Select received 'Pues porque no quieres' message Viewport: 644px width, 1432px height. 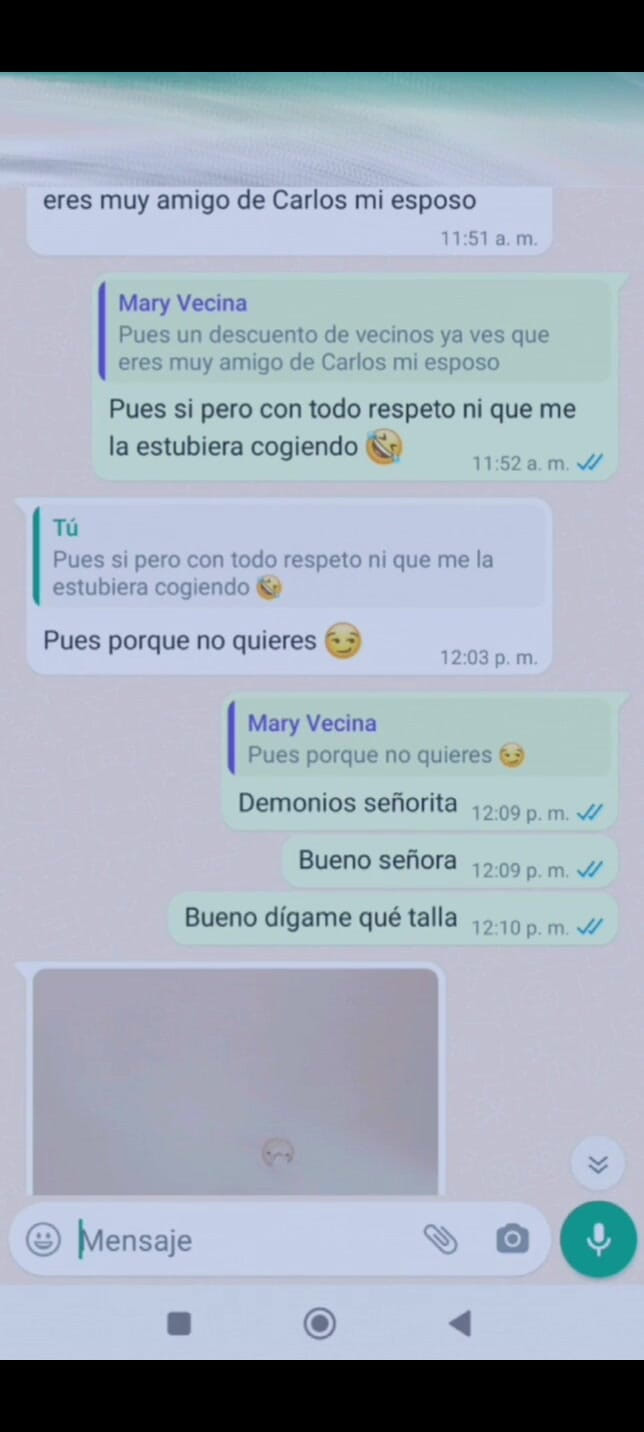pos(289,586)
